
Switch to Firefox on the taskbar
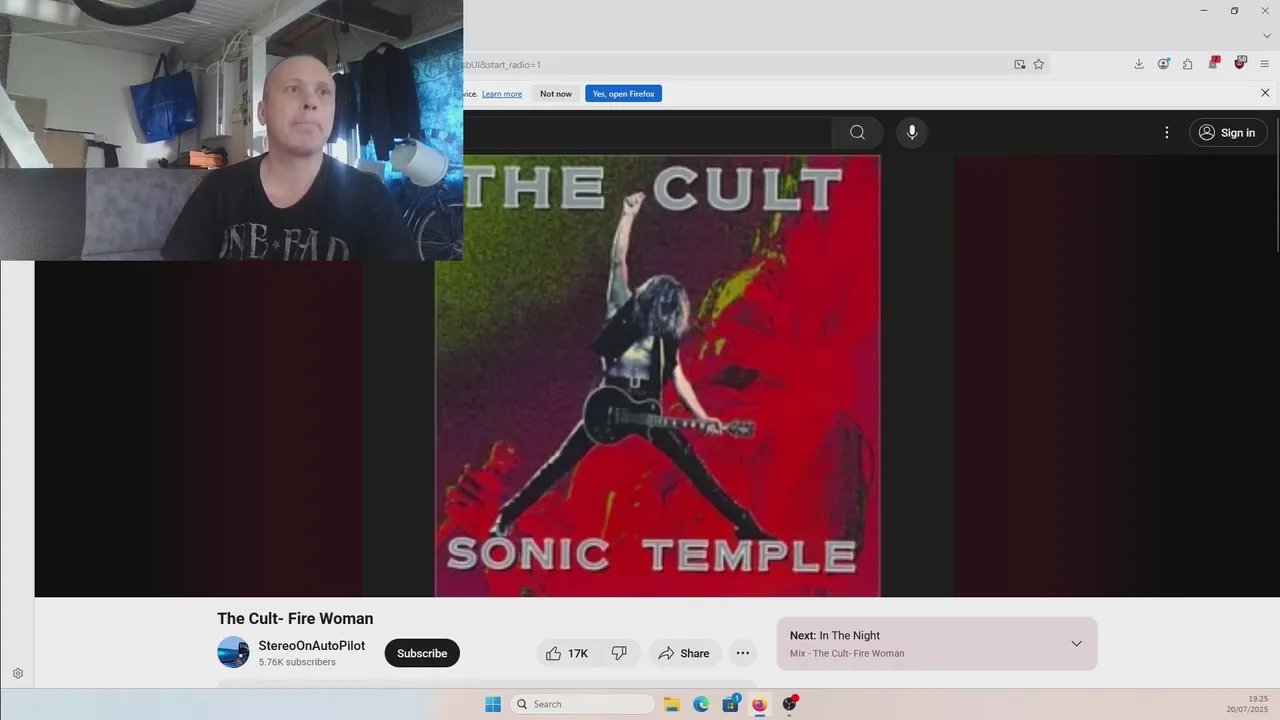pos(759,704)
